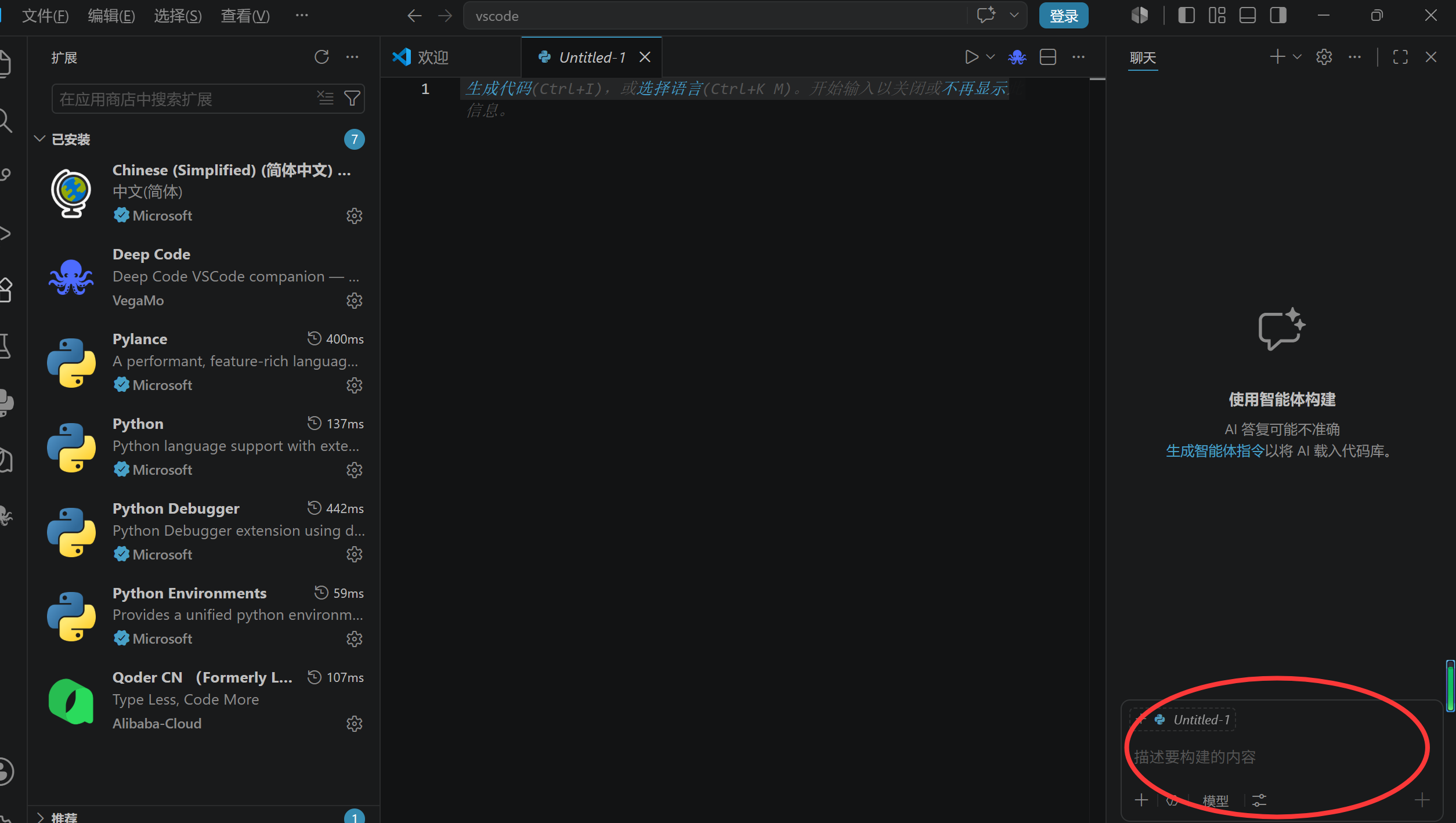Start a new chat with the plus icon
This screenshot has width=1456, height=823.
(1277, 57)
